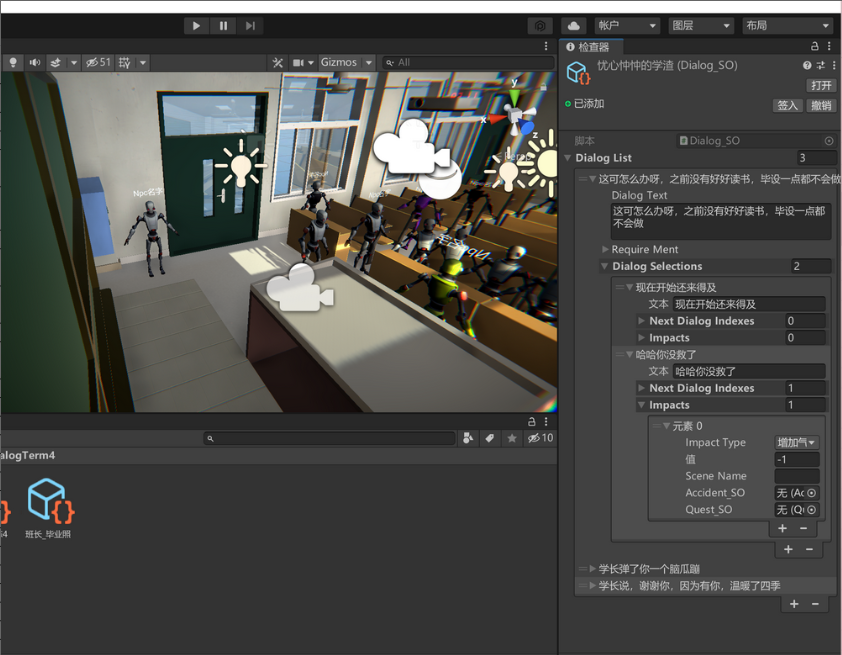Toggle hidden objects visibility showing 51
The image size is (842, 655).
98,62
